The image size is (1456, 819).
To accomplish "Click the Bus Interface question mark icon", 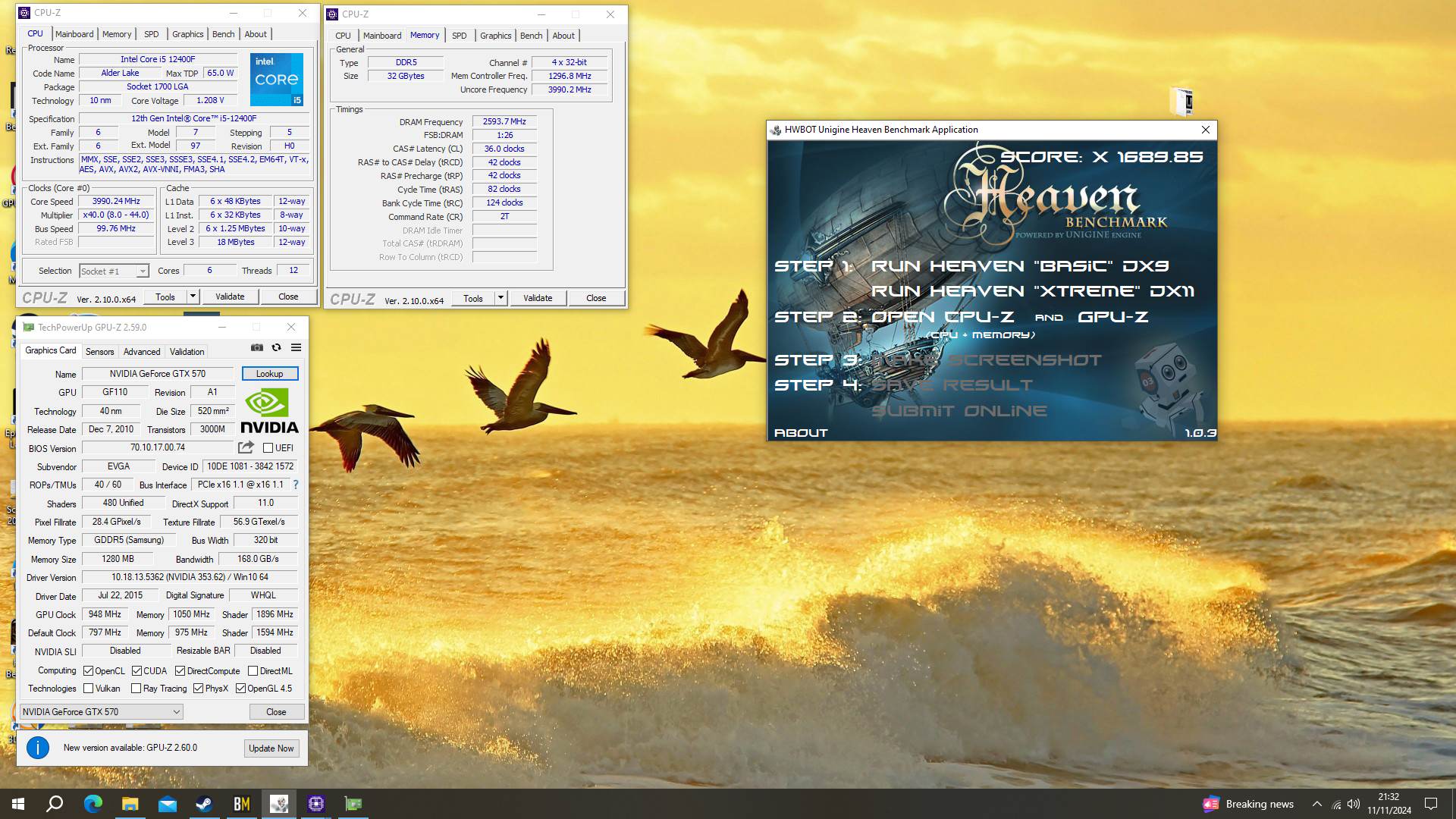I will click(296, 485).
